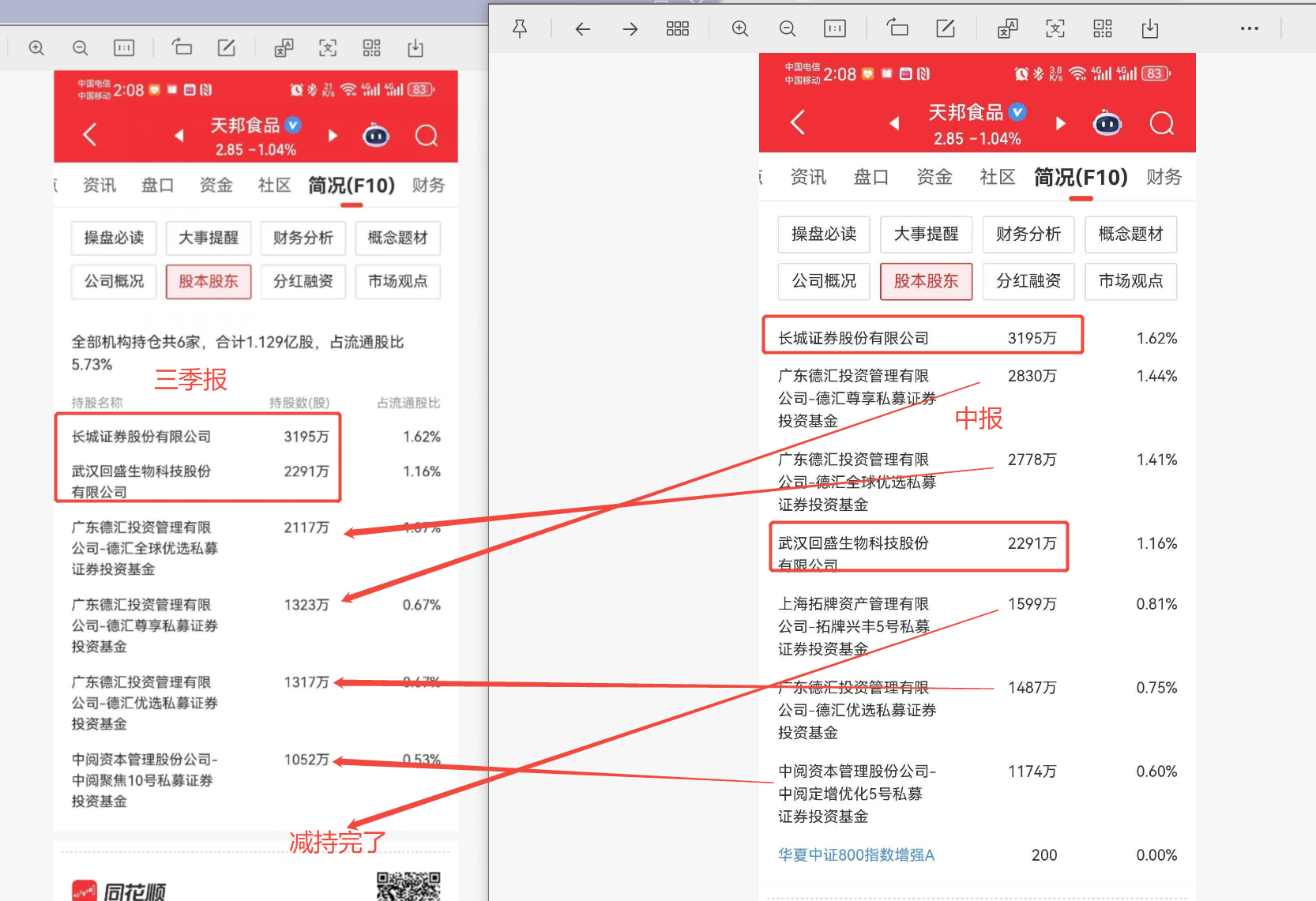Screen dimensions: 1316x901
Task: Tap the back chevron in right screenshot
Action: [x=798, y=122]
